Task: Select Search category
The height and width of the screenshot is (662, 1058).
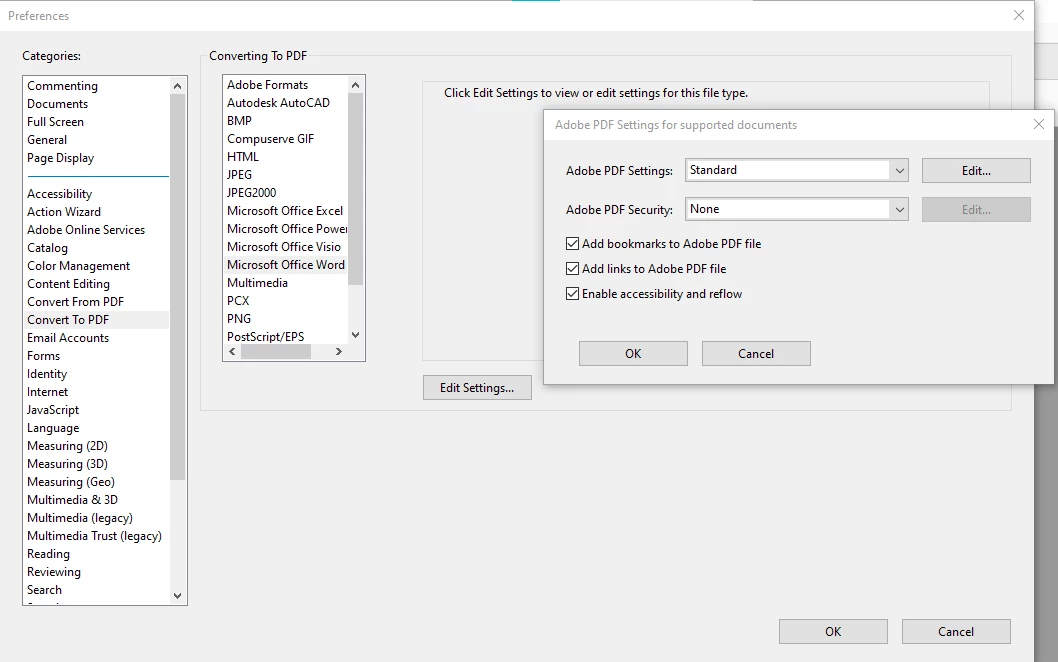Action: [x=44, y=590]
